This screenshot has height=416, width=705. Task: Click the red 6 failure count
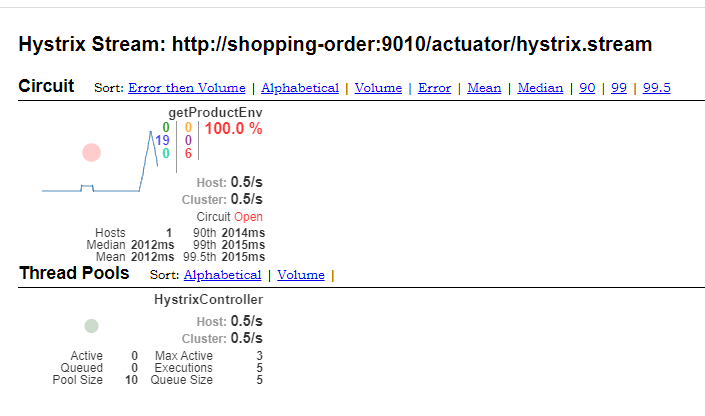(x=188, y=153)
